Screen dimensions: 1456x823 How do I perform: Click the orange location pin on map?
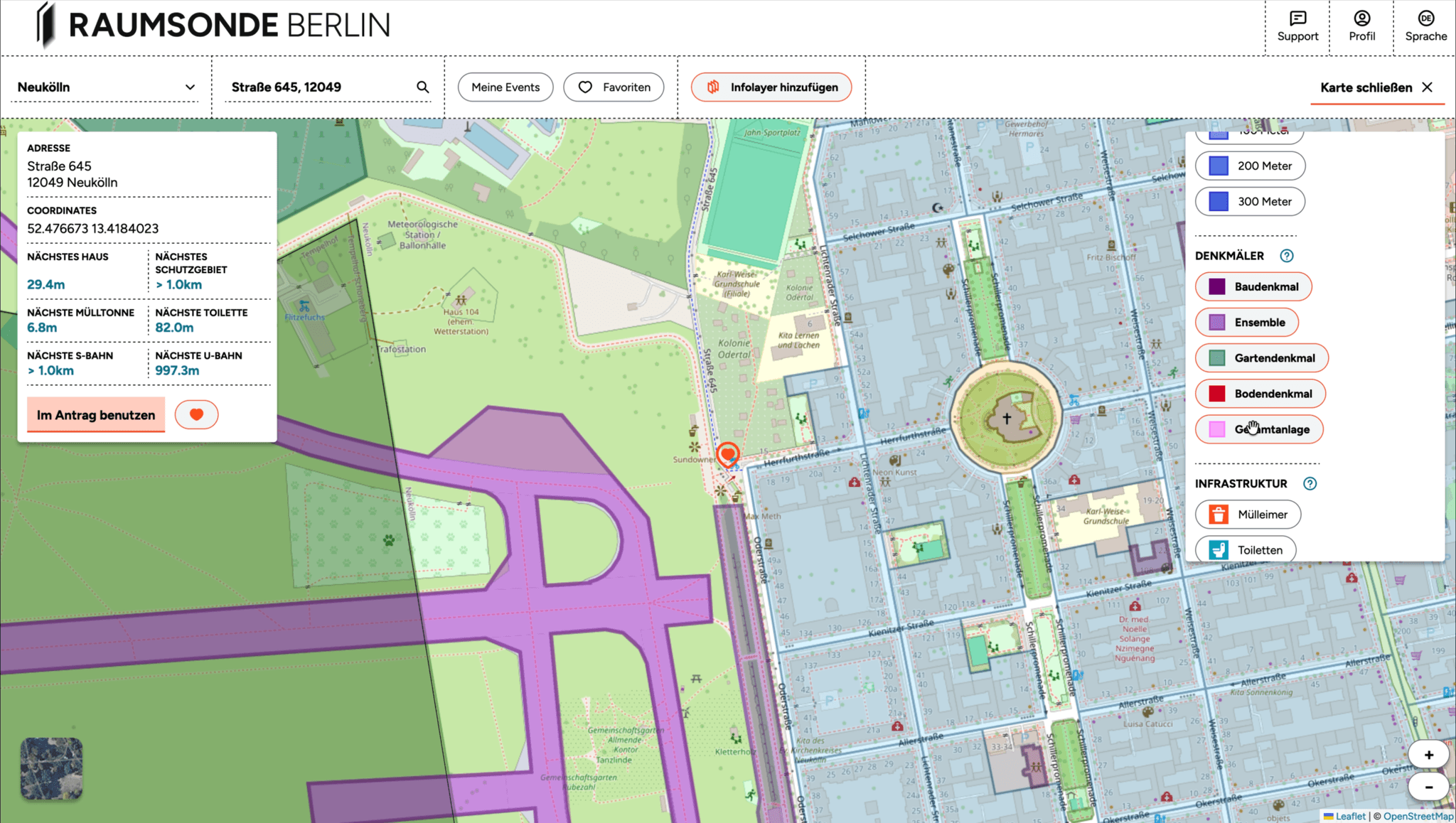pos(727,453)
